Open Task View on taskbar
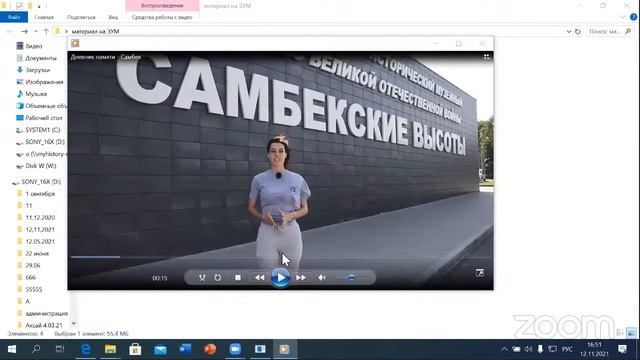 tap(60, 349)
